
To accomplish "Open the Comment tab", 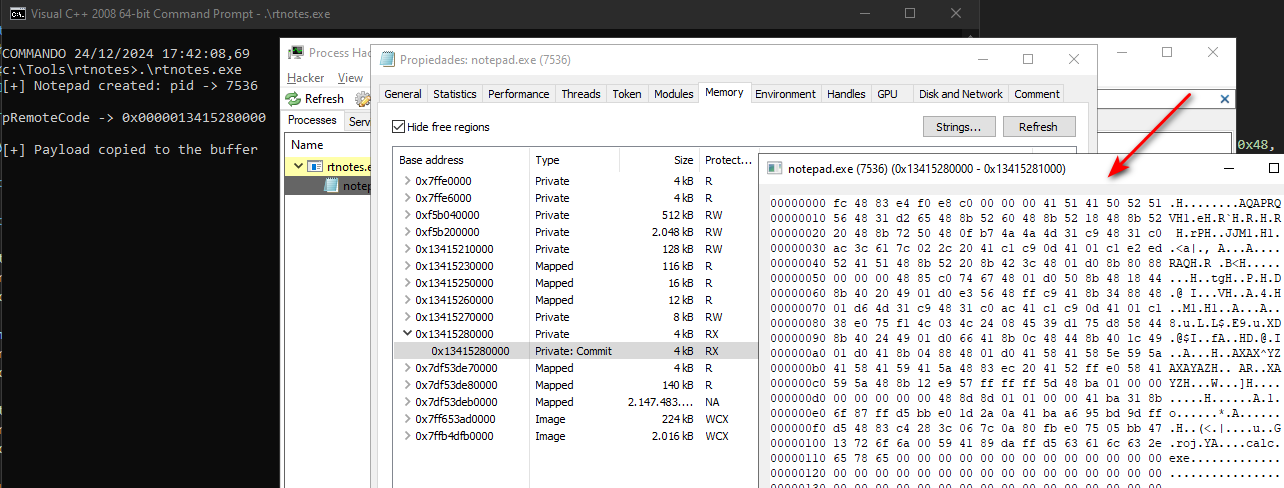I will (x=1036, y=94).
